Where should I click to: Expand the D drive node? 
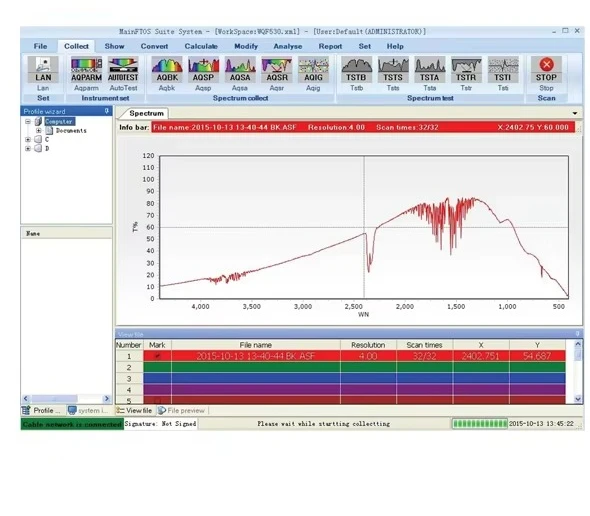coord(28,148)
